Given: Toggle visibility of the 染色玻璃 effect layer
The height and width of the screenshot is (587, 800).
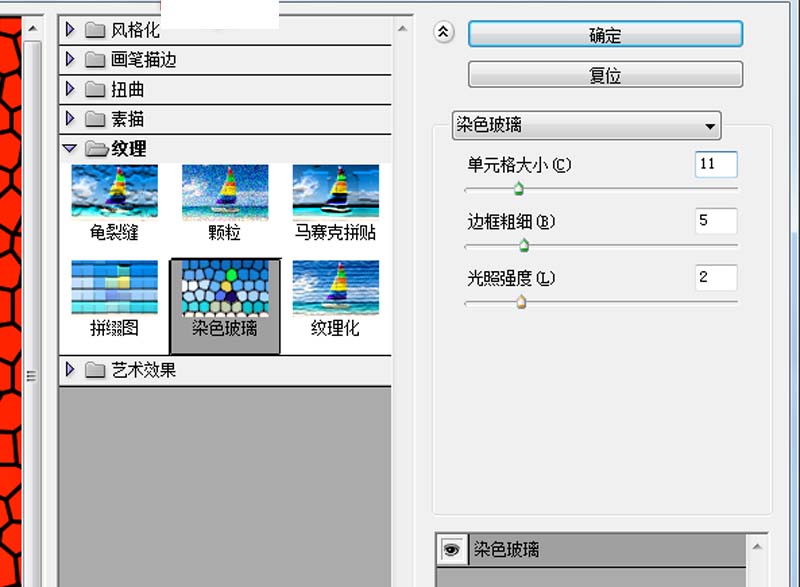Looking at the screenshot, I should (453, 549).
